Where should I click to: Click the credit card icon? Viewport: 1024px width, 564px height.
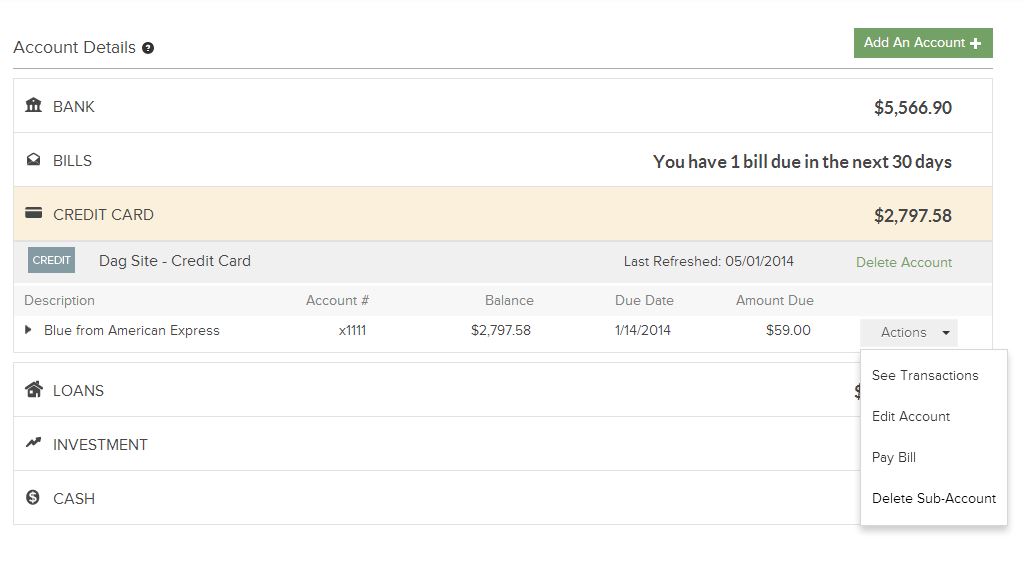click(x=33, y=213)
